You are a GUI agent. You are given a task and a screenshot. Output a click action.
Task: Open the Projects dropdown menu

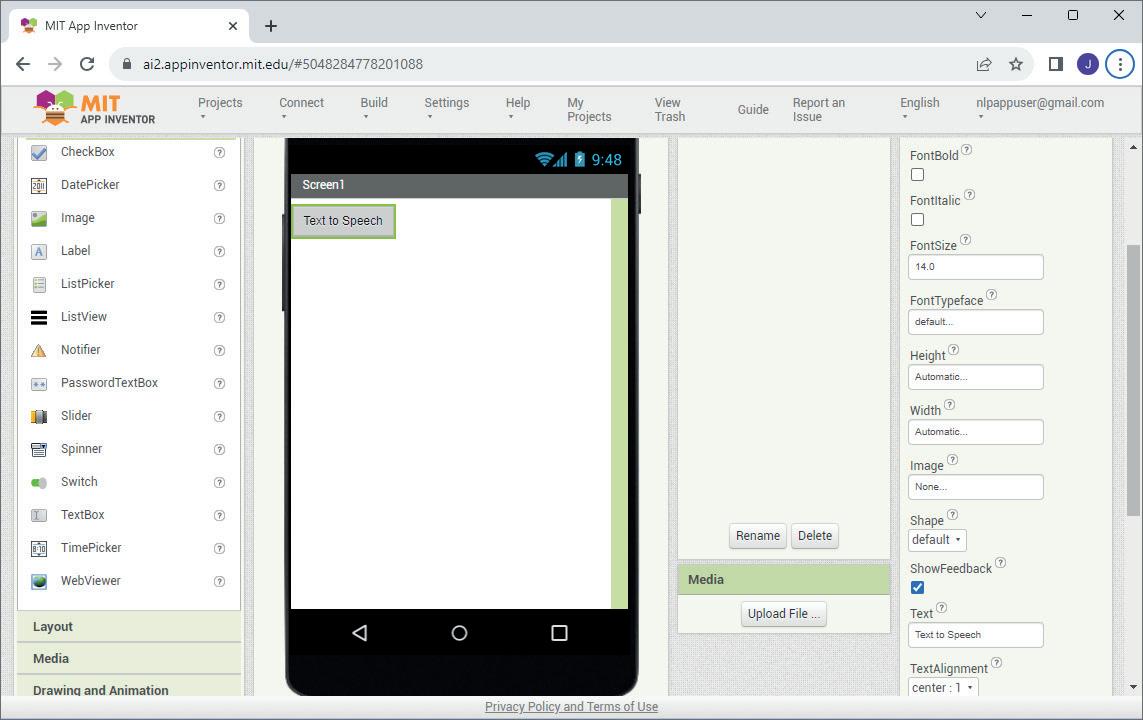[x=220, y=108]
